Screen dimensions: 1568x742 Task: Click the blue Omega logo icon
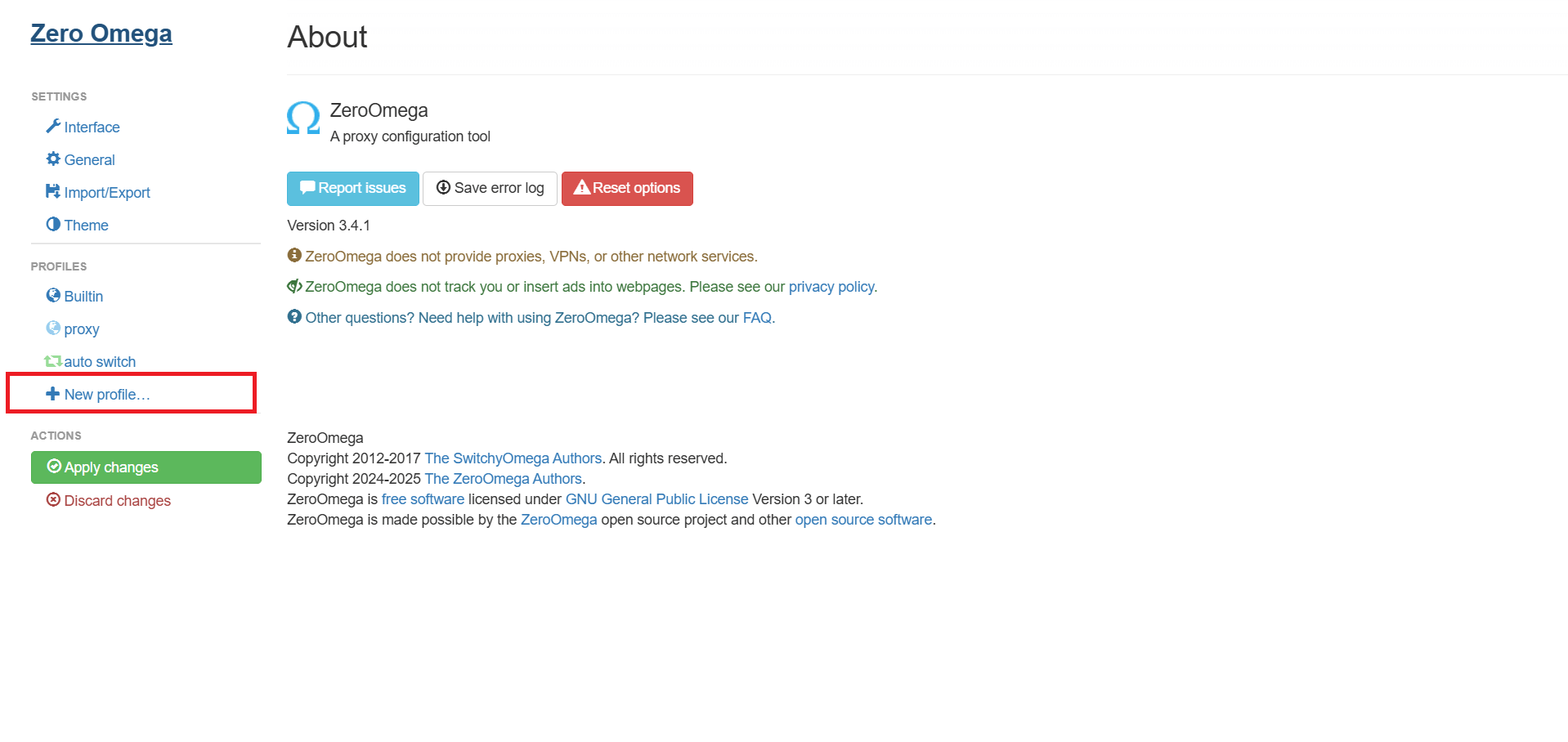(x=303, y=119)
